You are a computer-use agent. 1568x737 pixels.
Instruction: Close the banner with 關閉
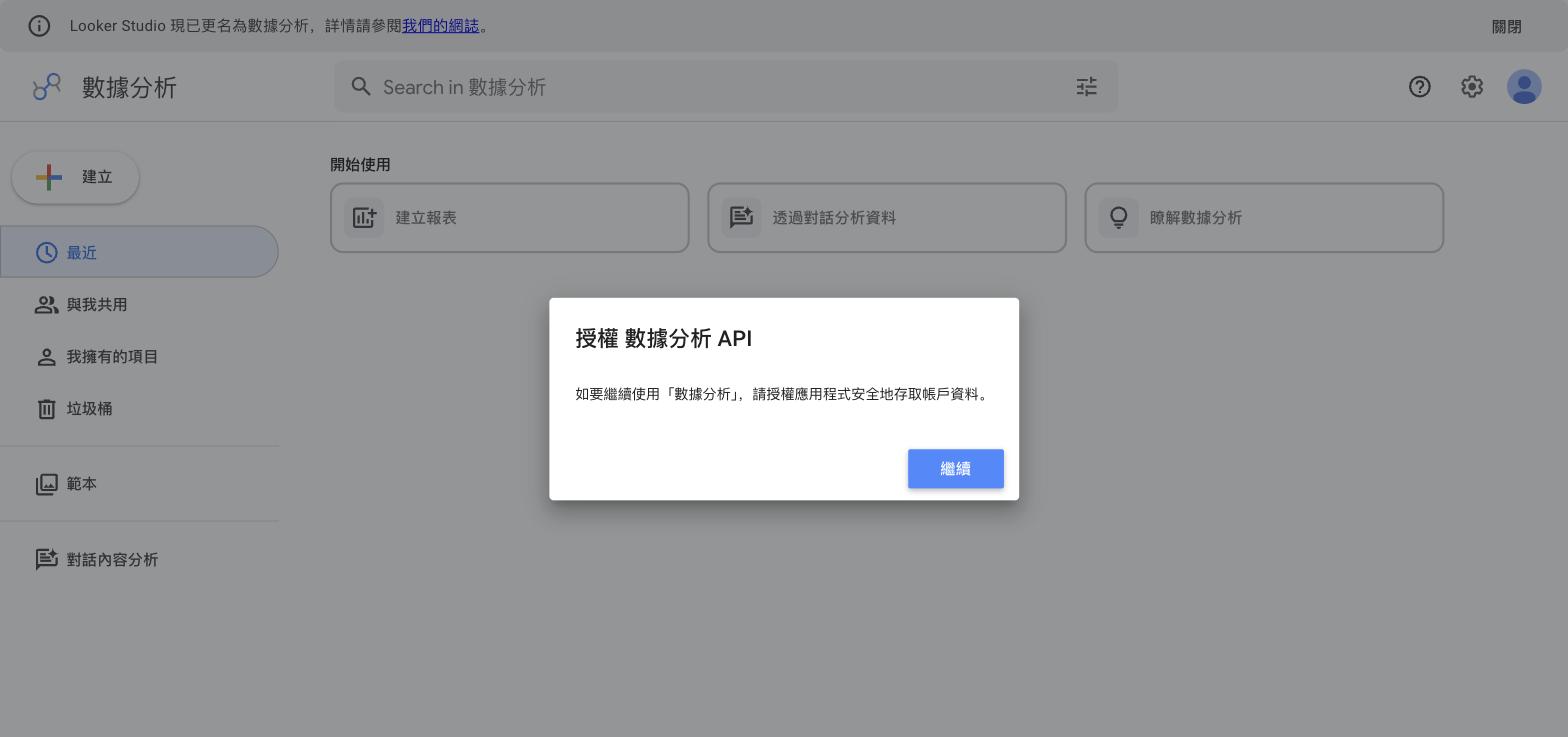click(x=1506, y=27)
